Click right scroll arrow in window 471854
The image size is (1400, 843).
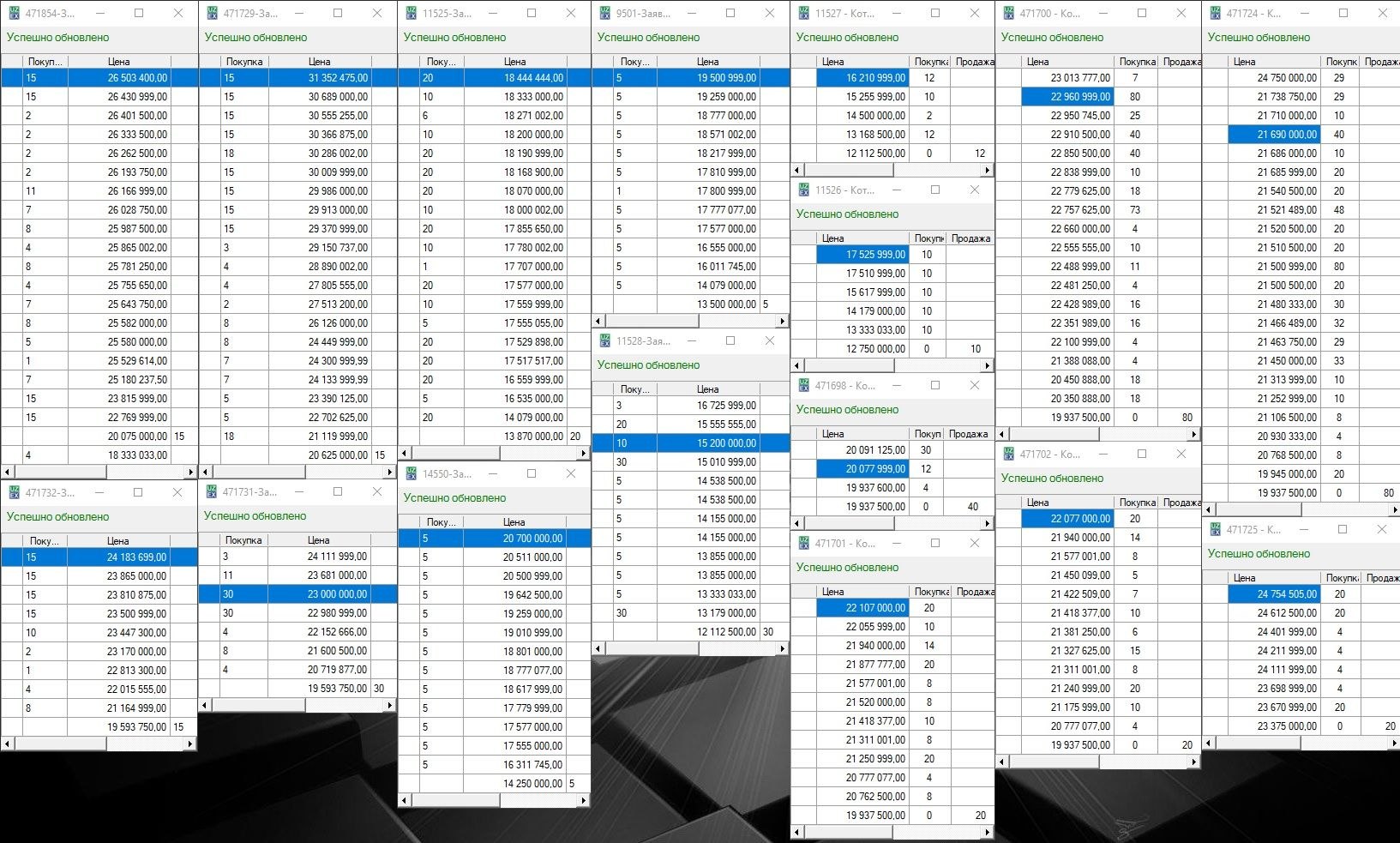click(190, 472)
